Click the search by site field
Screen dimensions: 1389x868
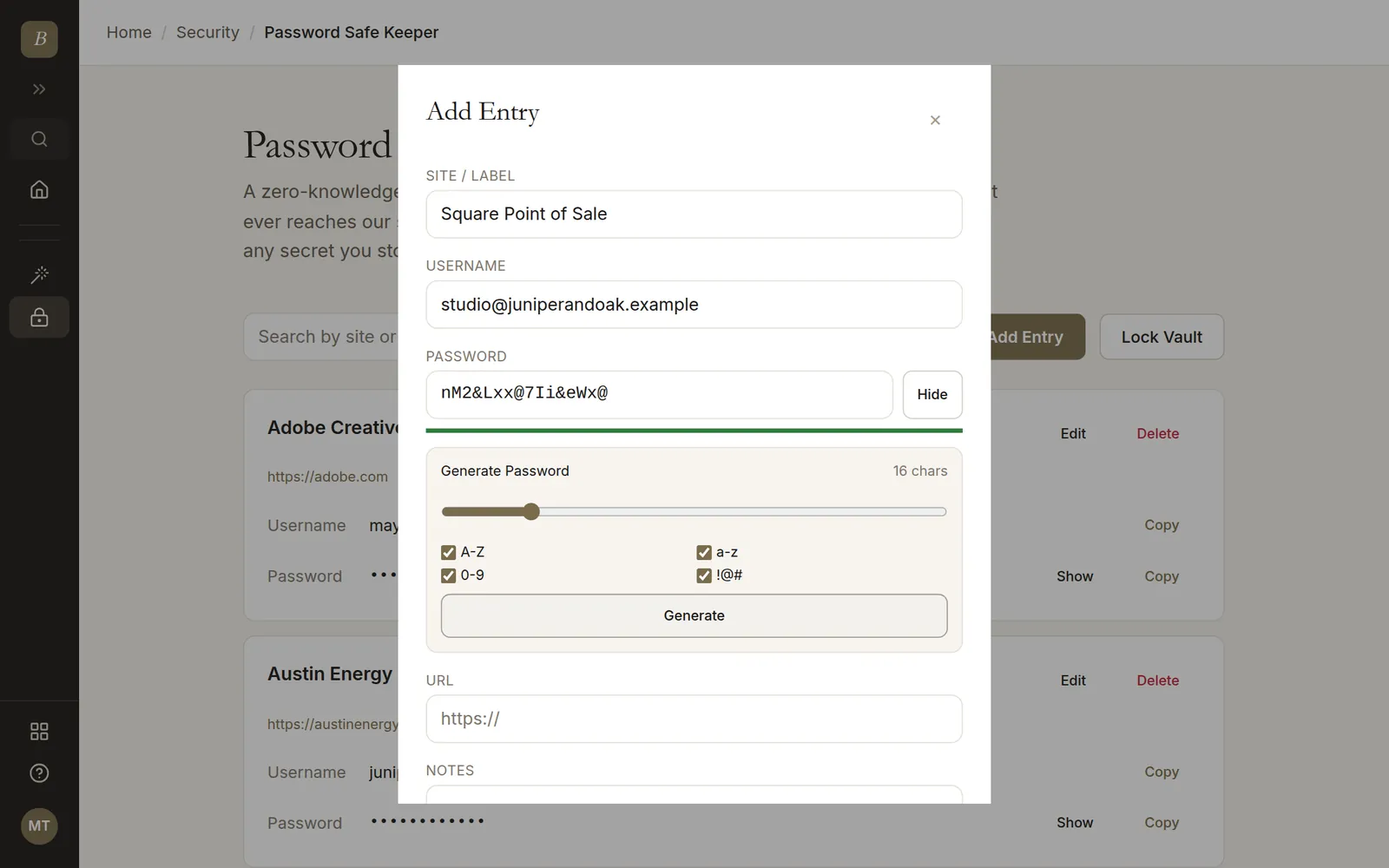(x=321, y=337)
